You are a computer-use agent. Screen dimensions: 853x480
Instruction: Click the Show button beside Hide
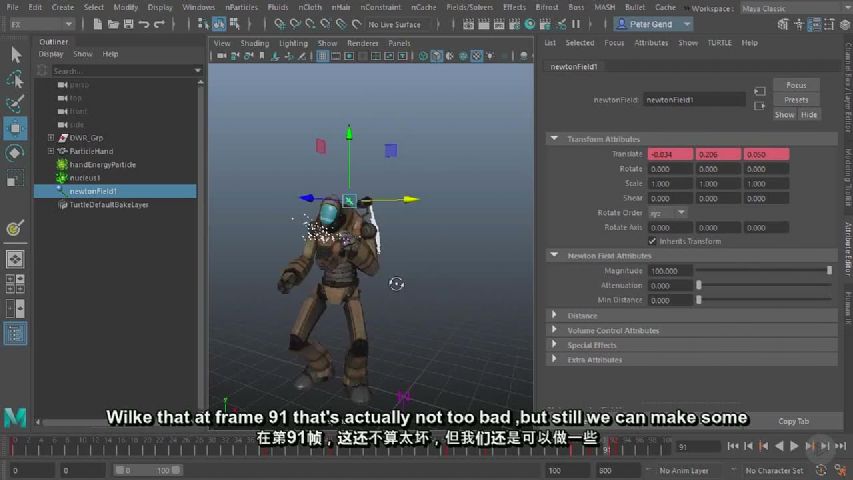[784, 115]
